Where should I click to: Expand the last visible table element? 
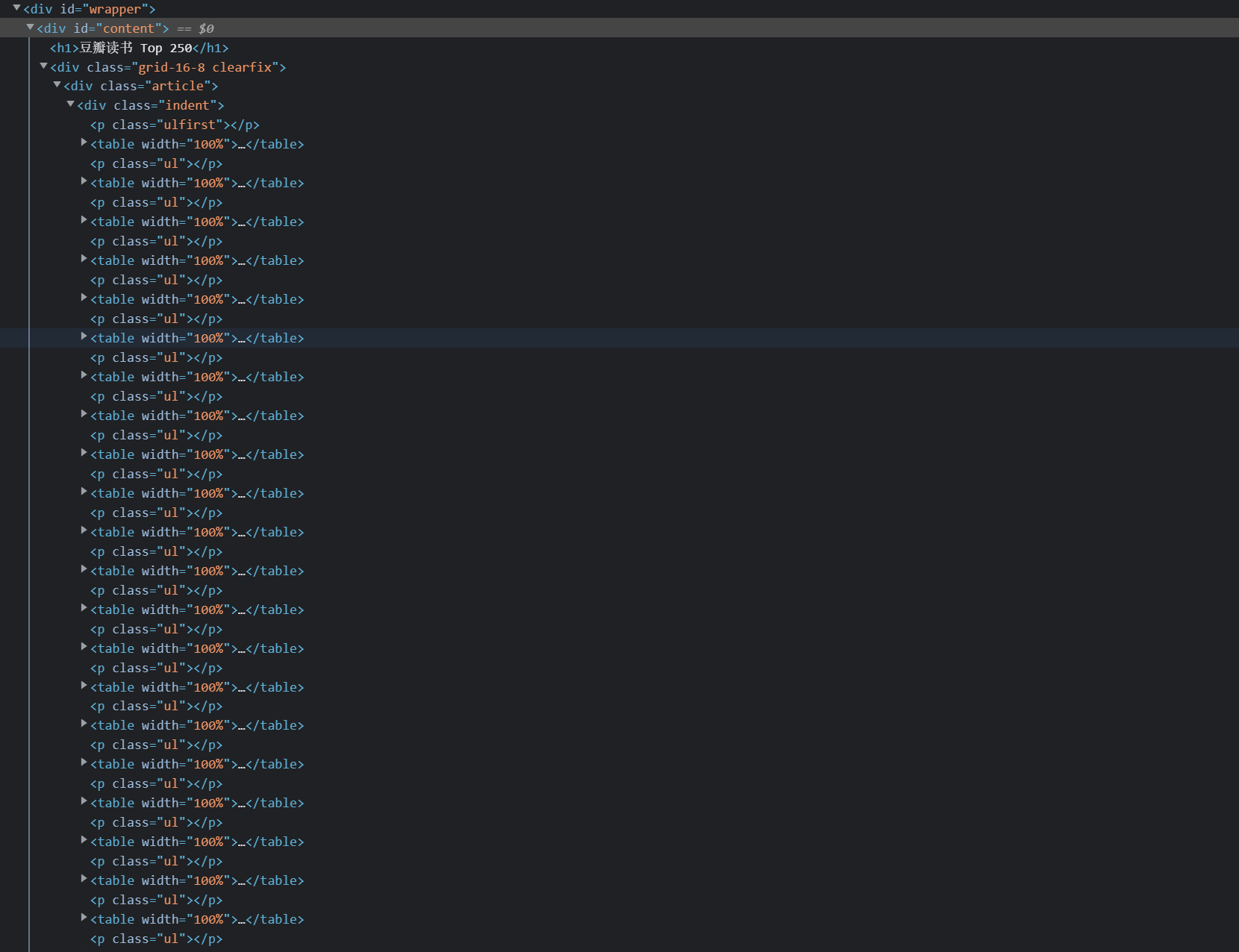click(x=83, y=918)
